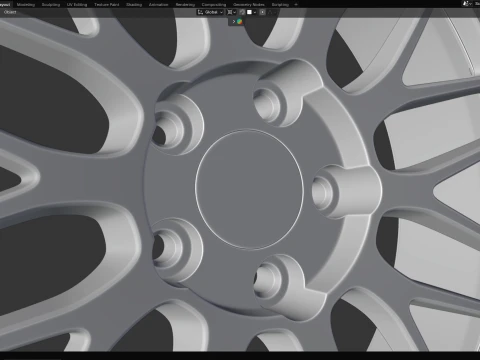Open the transform pivot point dropdown
The image size is (480, 360).
coord(231,12)
